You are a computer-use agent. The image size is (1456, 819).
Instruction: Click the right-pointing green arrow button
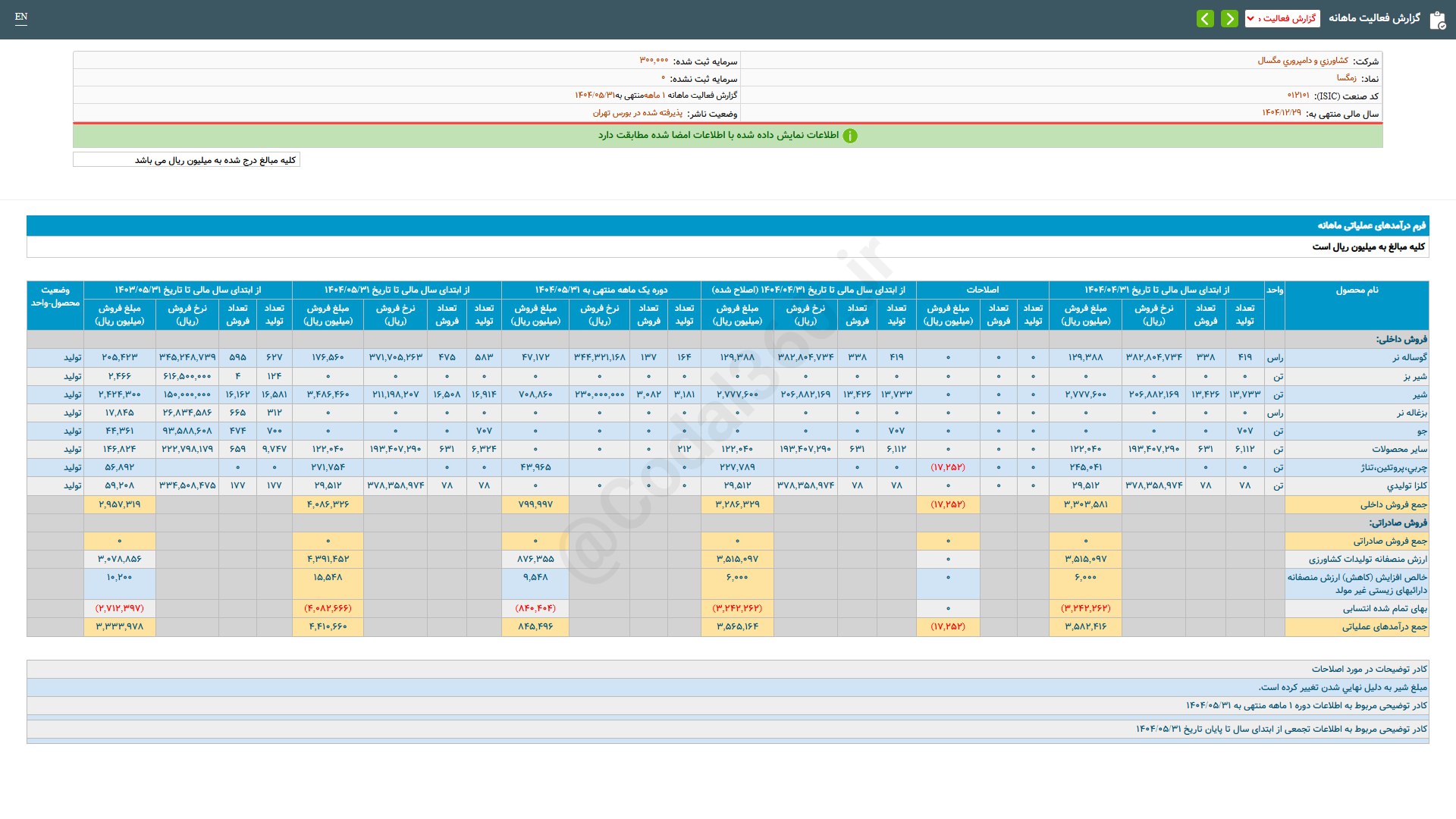1229,18
